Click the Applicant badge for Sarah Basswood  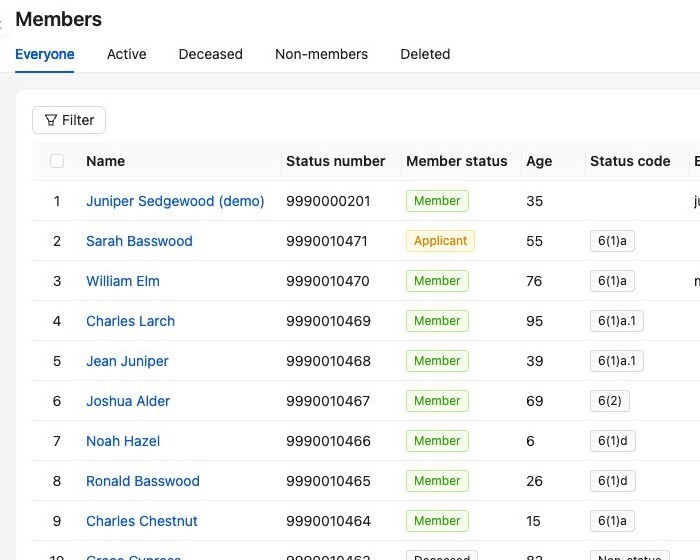point(440,241)
